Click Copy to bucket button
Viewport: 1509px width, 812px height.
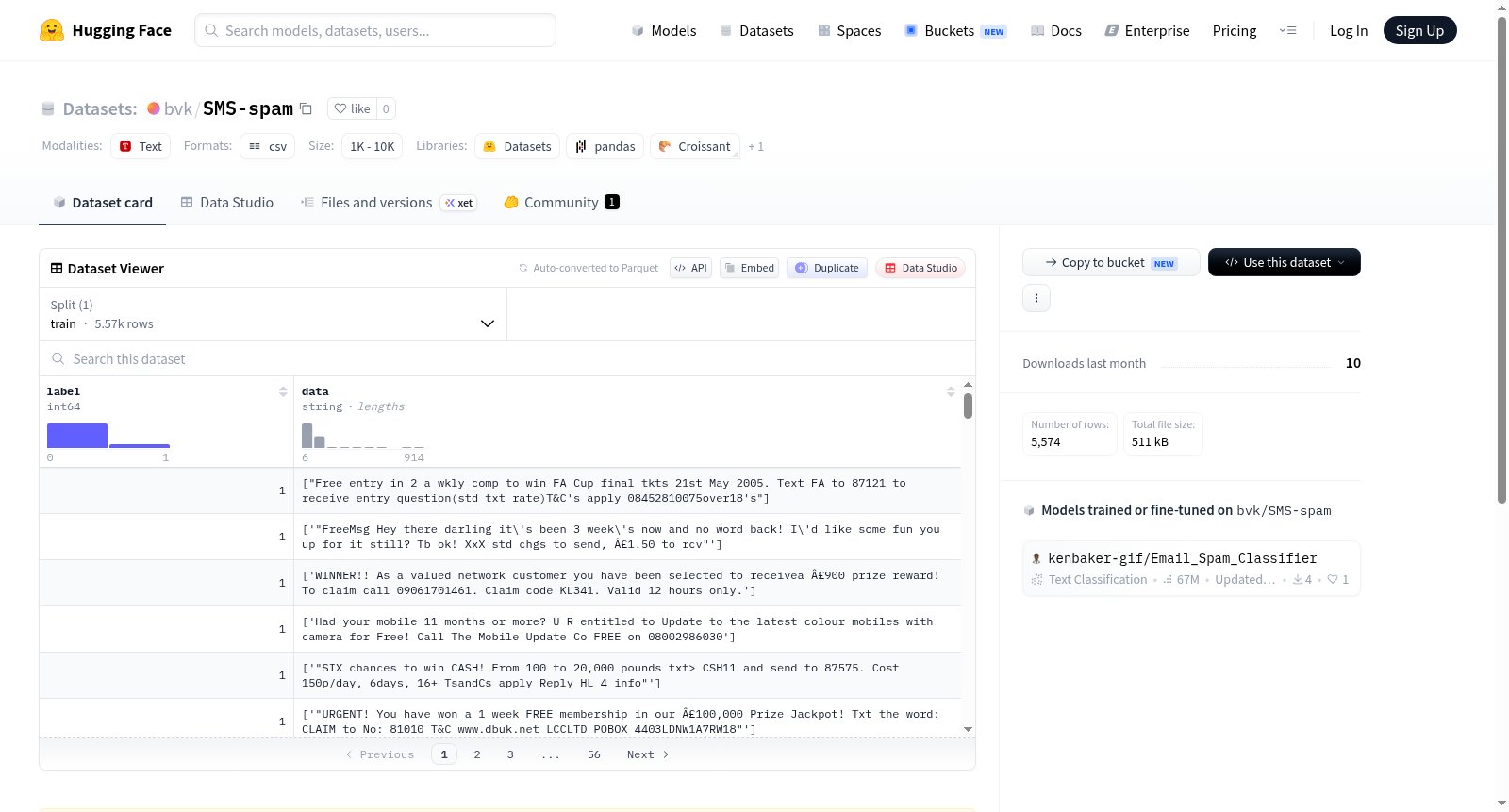click(1110, 262)
